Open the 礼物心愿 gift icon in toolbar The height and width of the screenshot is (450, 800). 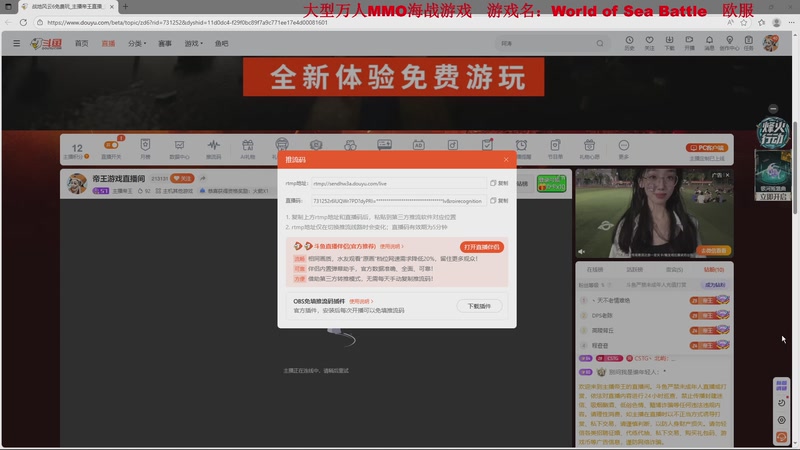pyautogui.click(x=589, y=149)
